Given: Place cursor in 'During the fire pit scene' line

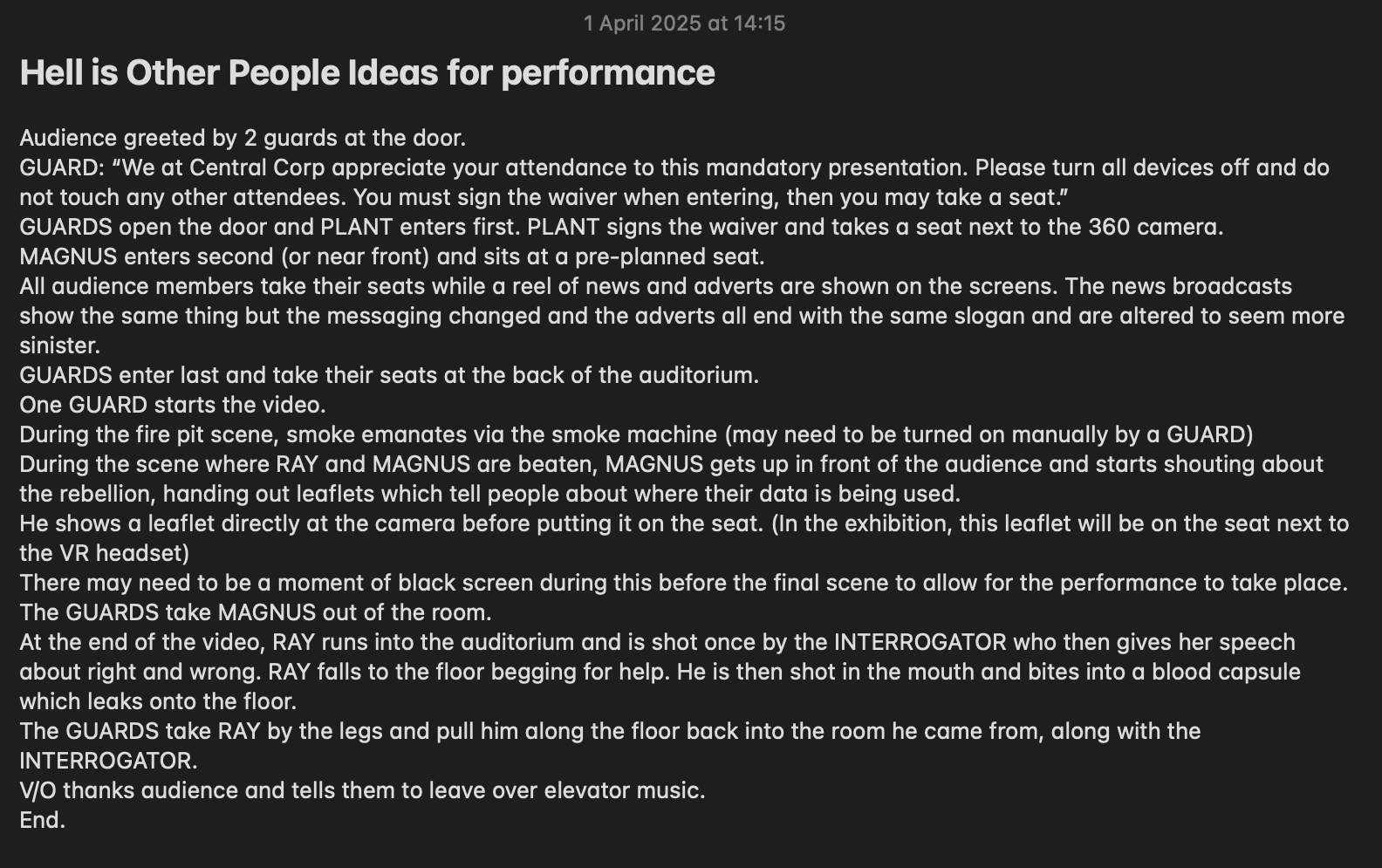Looking at the screenshot, I should pyautogui.click(x=636, y=435).
